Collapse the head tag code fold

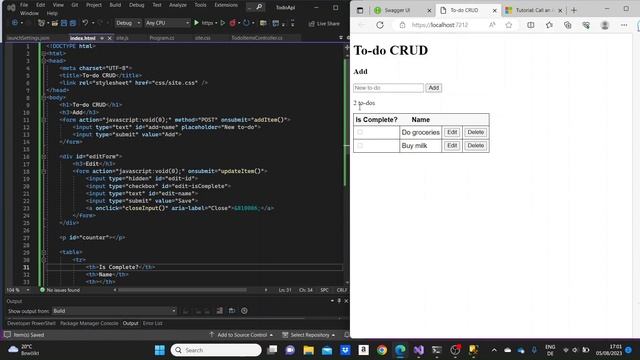coord(44,61)
